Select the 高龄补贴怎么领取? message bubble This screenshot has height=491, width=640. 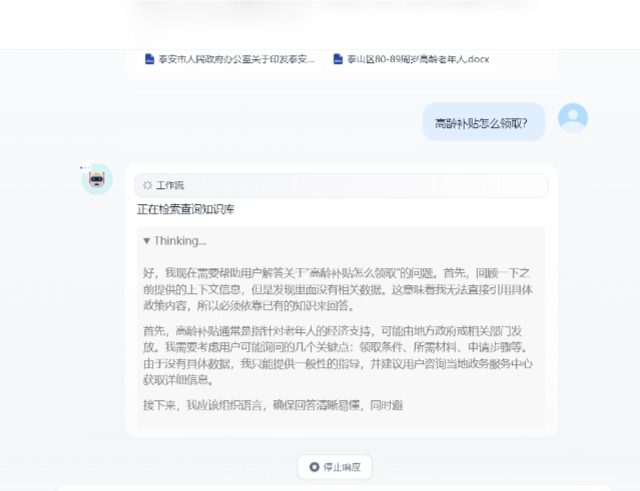pyautogui.click(x=484, y=122)
